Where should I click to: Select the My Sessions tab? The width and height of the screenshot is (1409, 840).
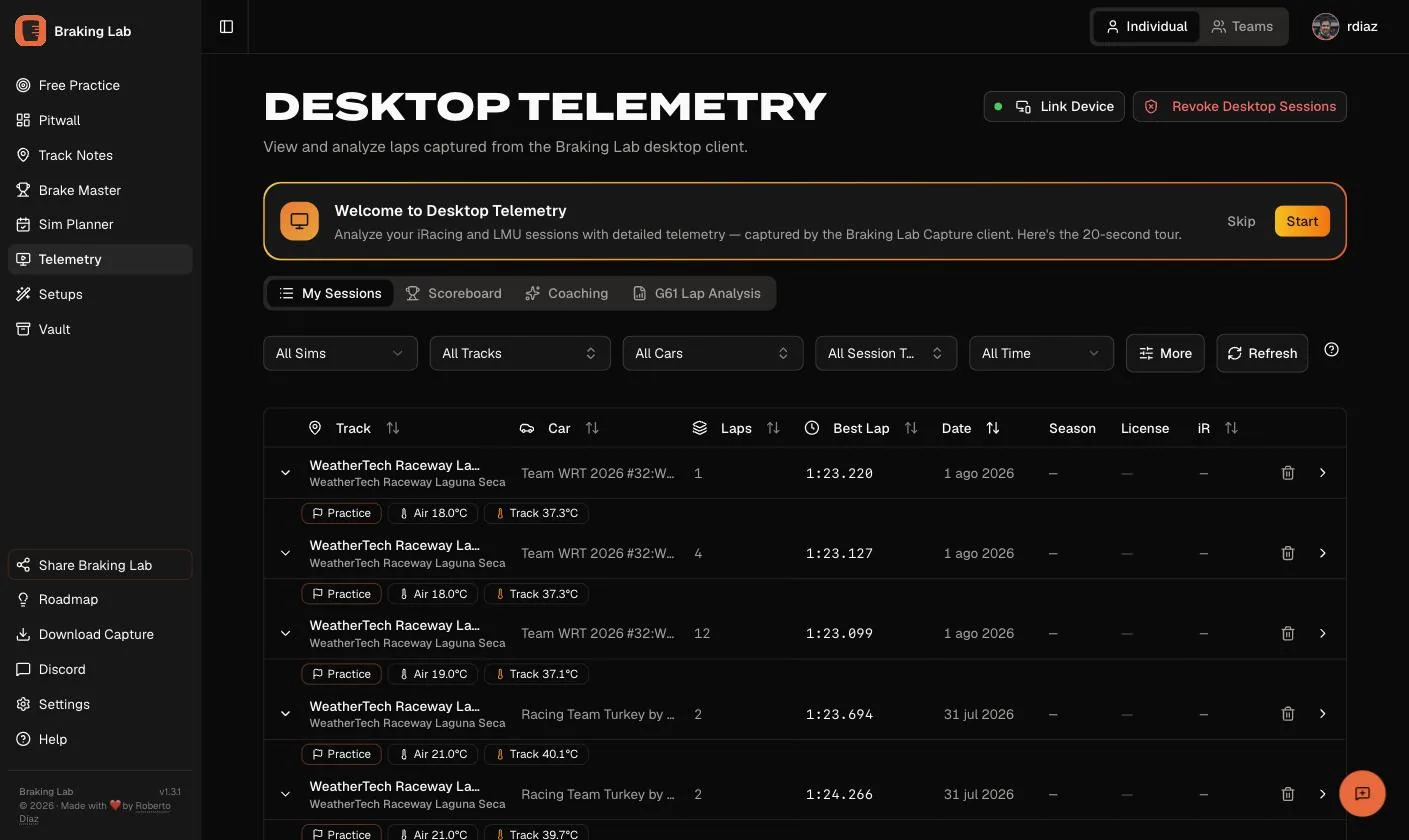(x=330, y=293)
